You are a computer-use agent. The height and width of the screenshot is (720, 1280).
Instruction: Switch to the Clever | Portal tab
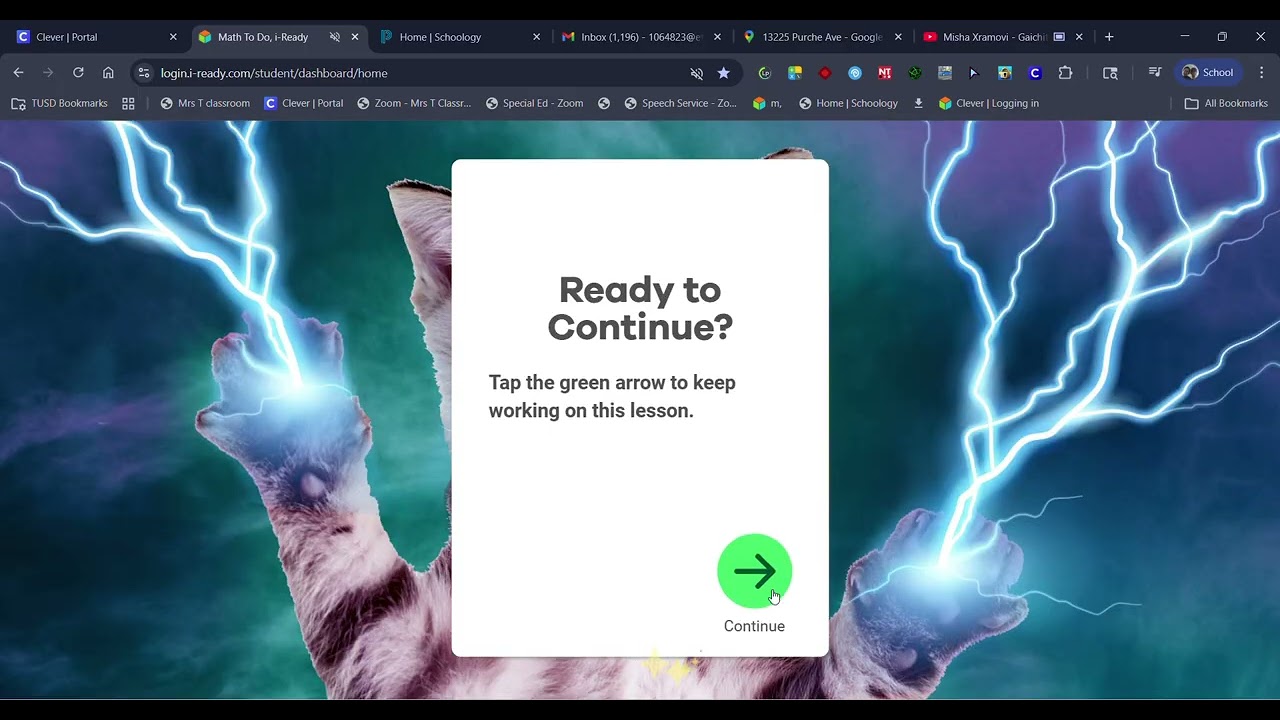95,37
